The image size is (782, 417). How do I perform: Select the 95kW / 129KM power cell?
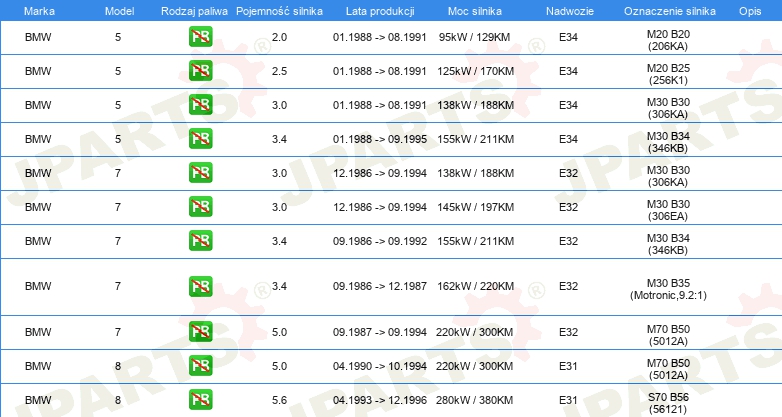tap(474, 37)
